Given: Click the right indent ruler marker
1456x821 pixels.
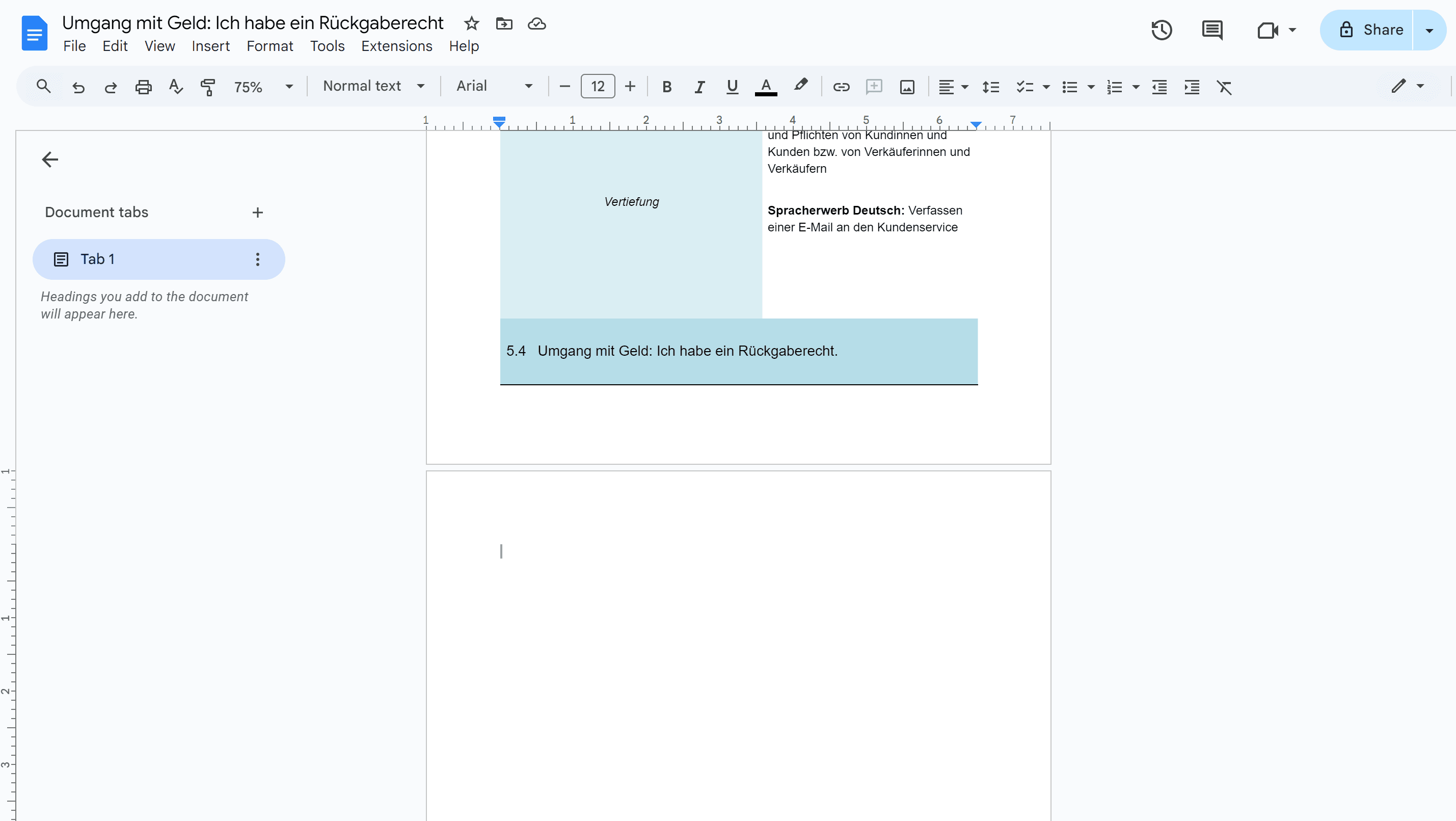Looking at the screenshot, I should (976, 124).
